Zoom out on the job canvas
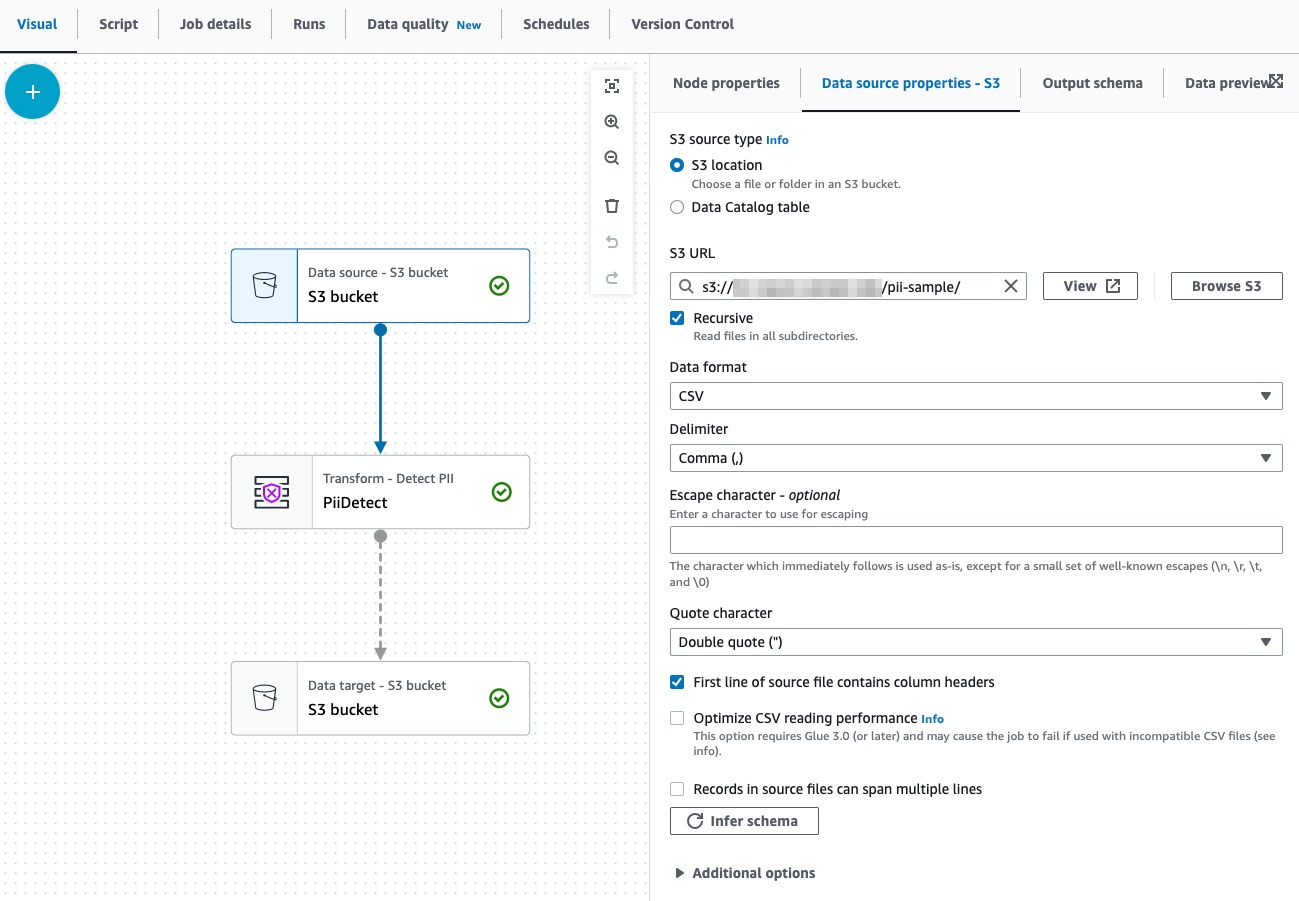The image size is (1299, 901). pyautogui.click(x=611, y=157)
